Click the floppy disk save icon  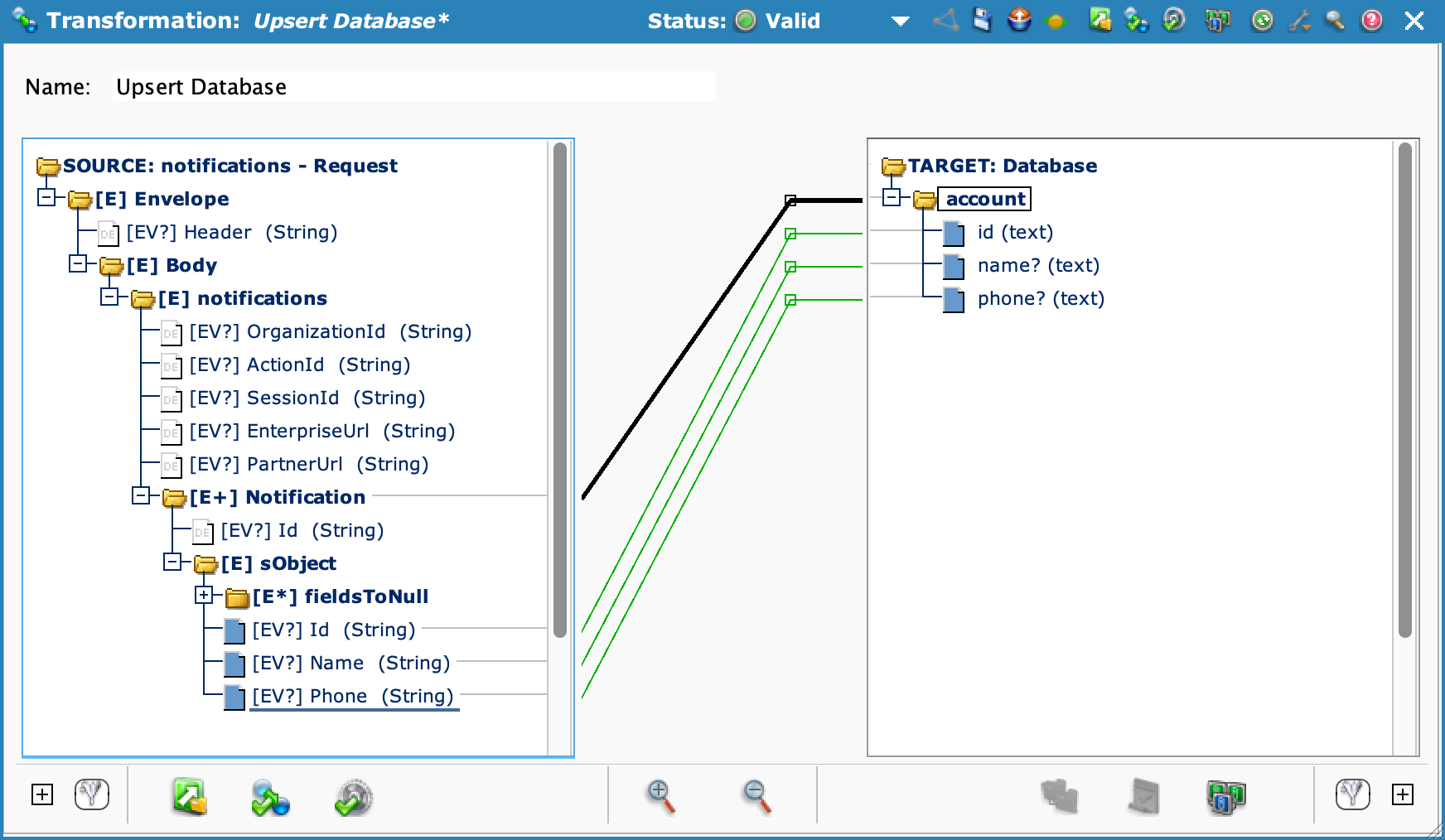[982, 20]
